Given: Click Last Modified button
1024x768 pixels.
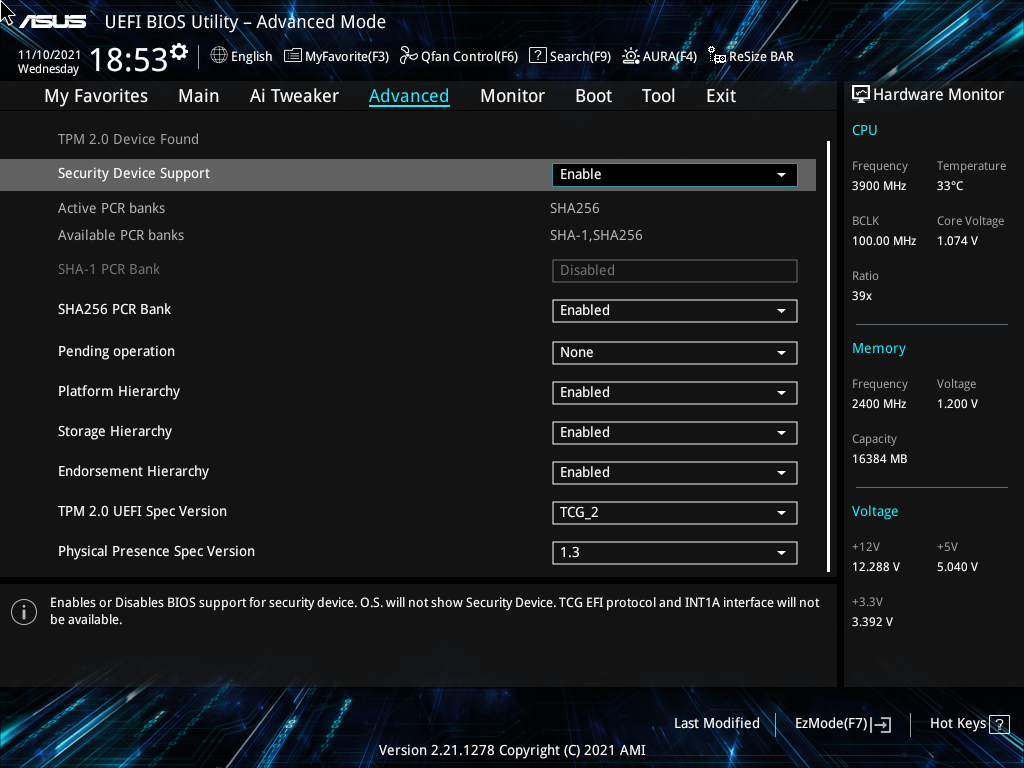Looking at the screenshot, I should (x=716, y=723).
